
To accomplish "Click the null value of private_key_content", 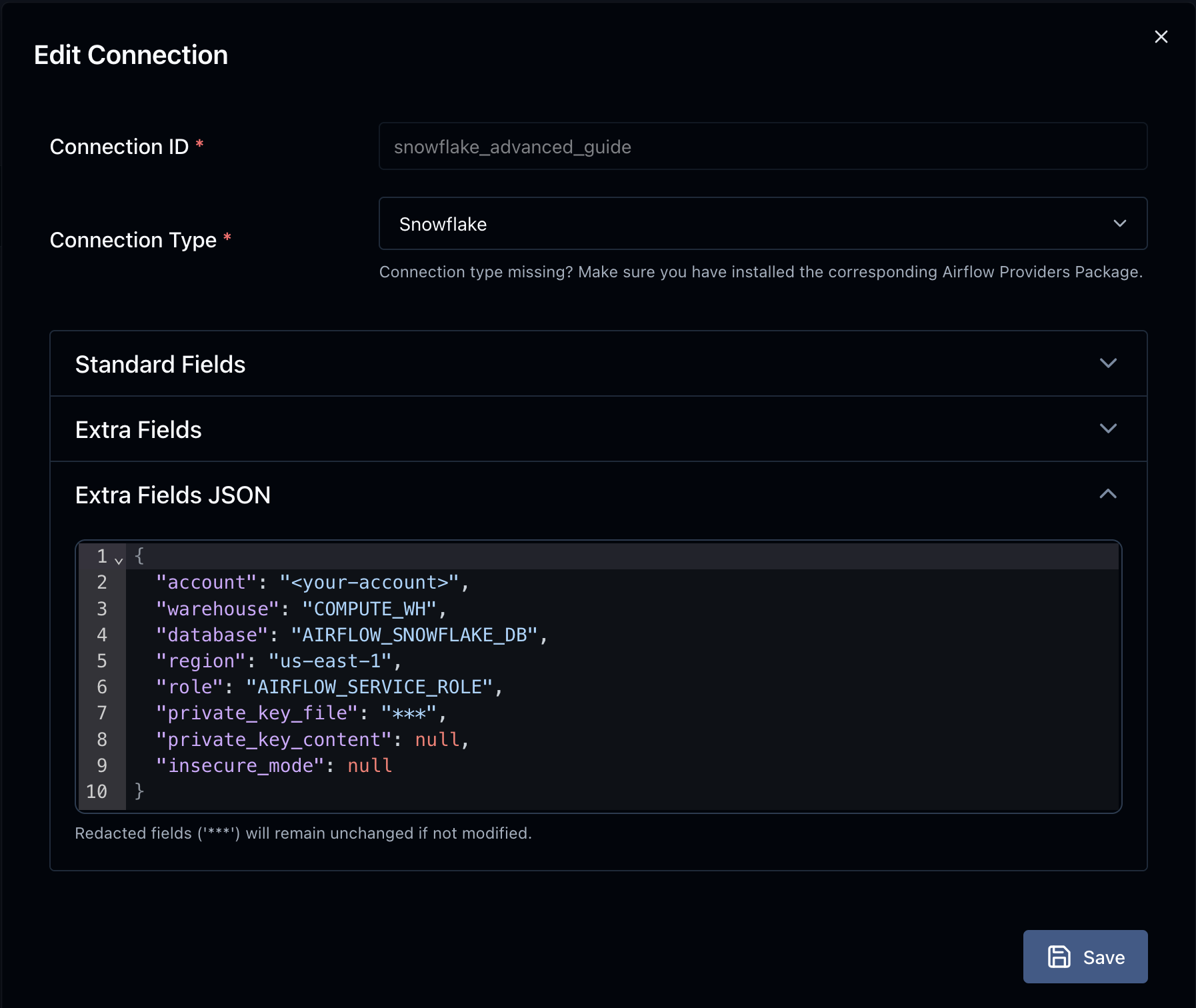I will click(437, 739).
